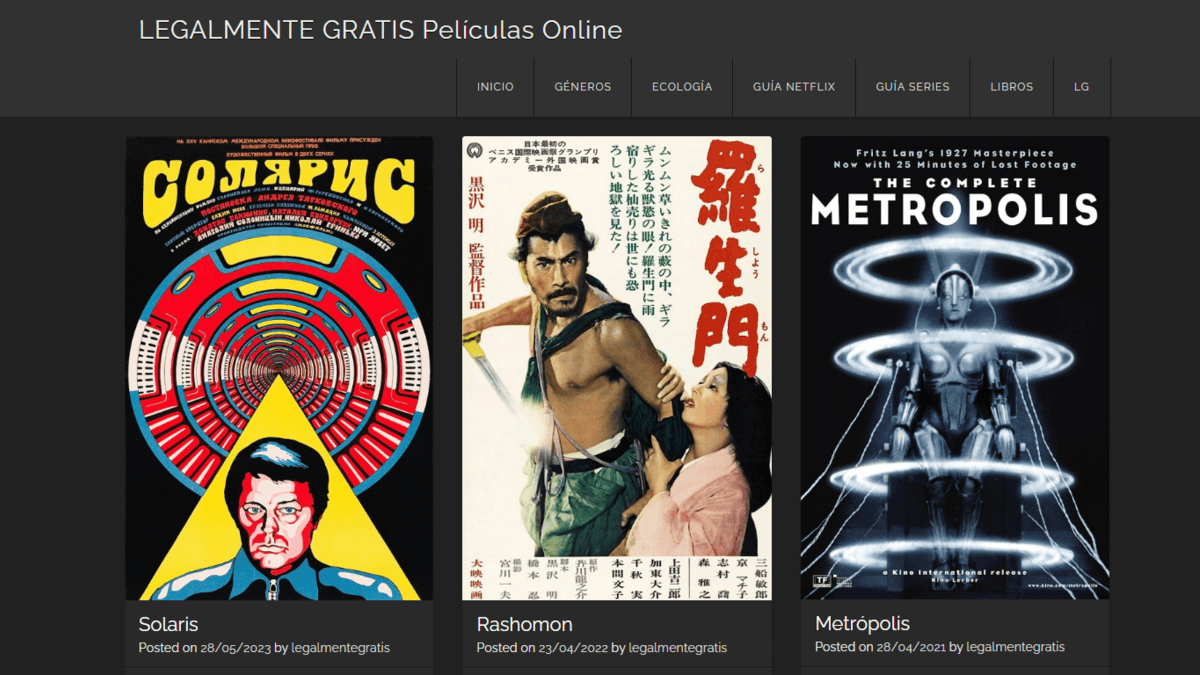
Task: Click the legalmentegratis author link under Solaris
Action: pos(340,648)
